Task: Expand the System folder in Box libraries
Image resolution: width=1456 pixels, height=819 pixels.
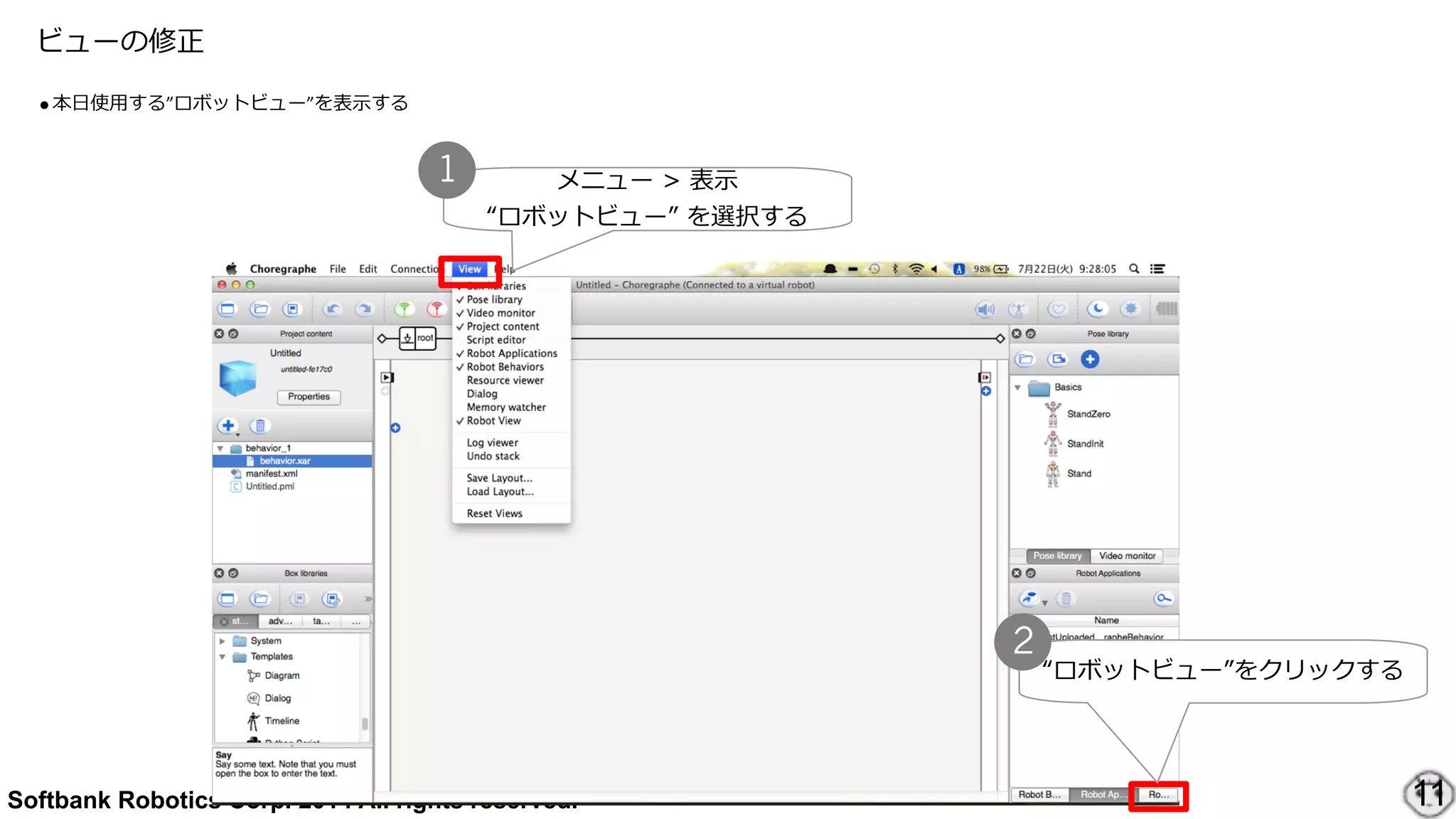Action: click(222, 641)
